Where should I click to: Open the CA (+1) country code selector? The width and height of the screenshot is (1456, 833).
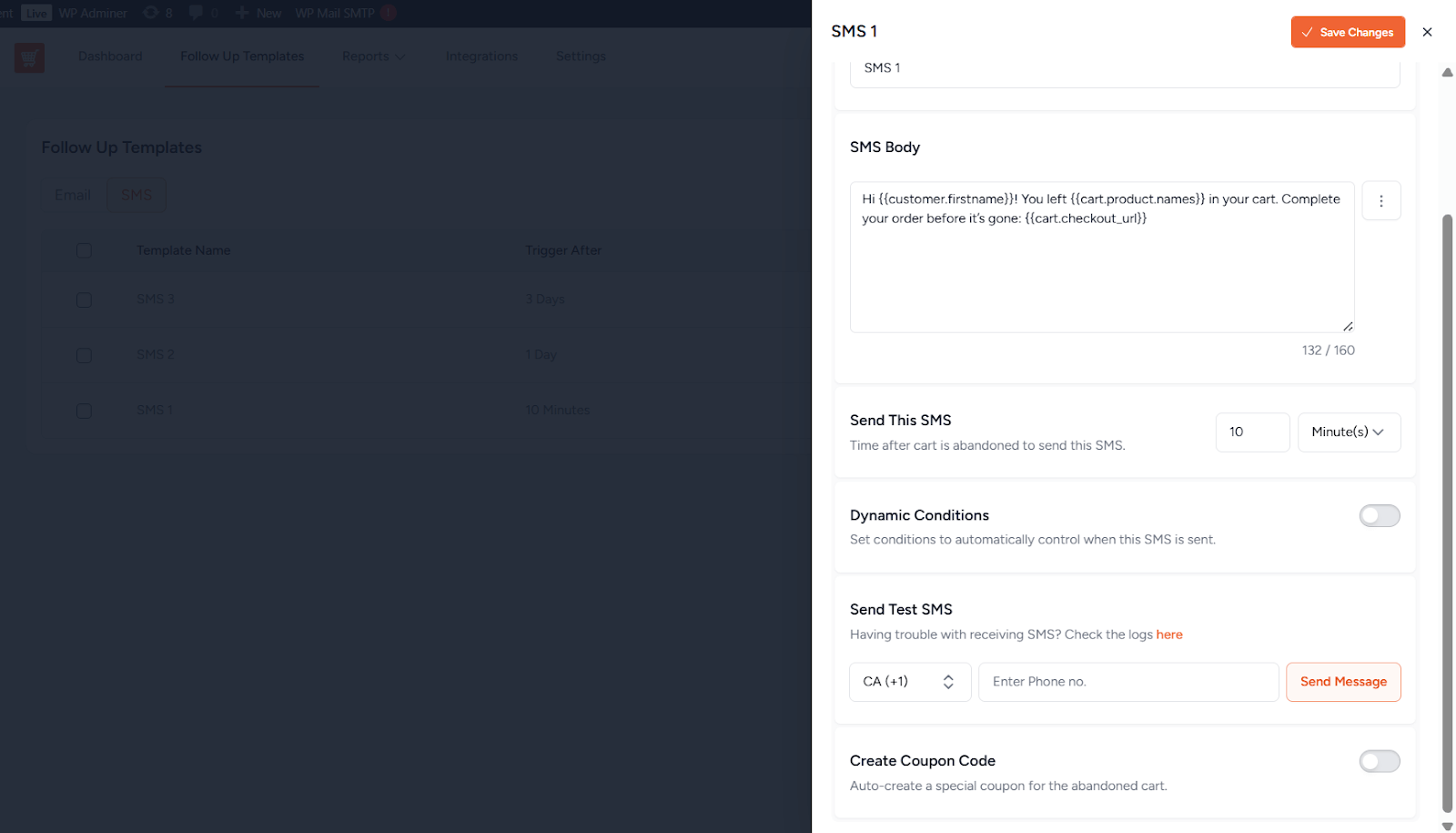(x=909, y=682)
